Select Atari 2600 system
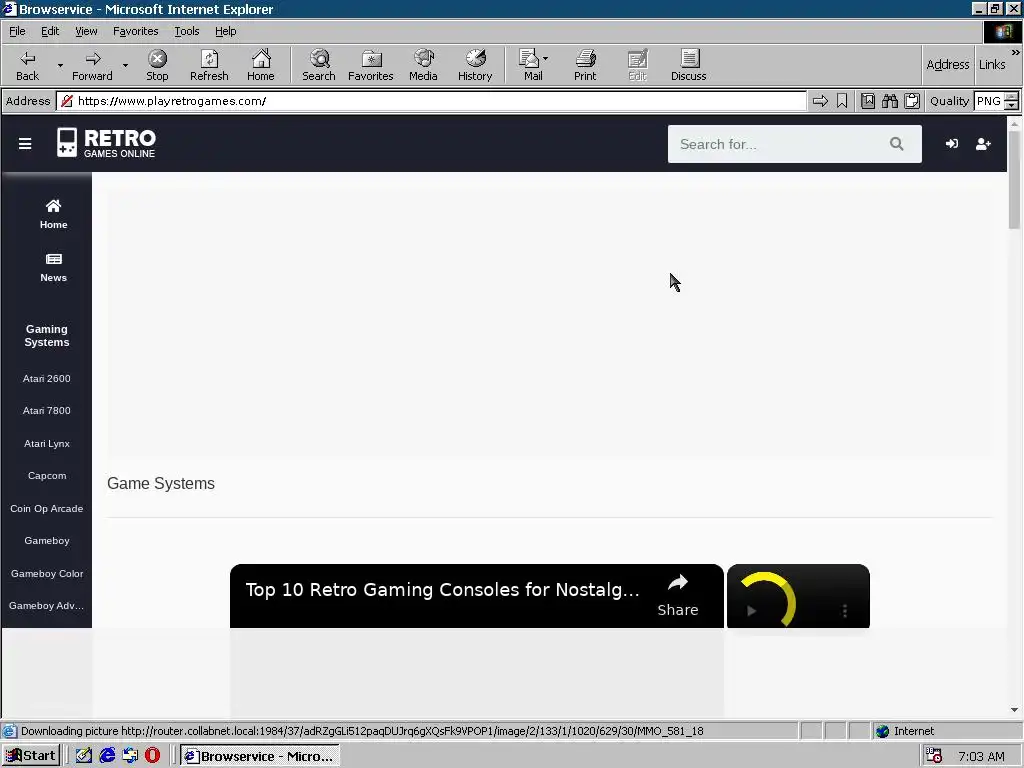Viewport: 1024px width, 768px height. point(46,378)
